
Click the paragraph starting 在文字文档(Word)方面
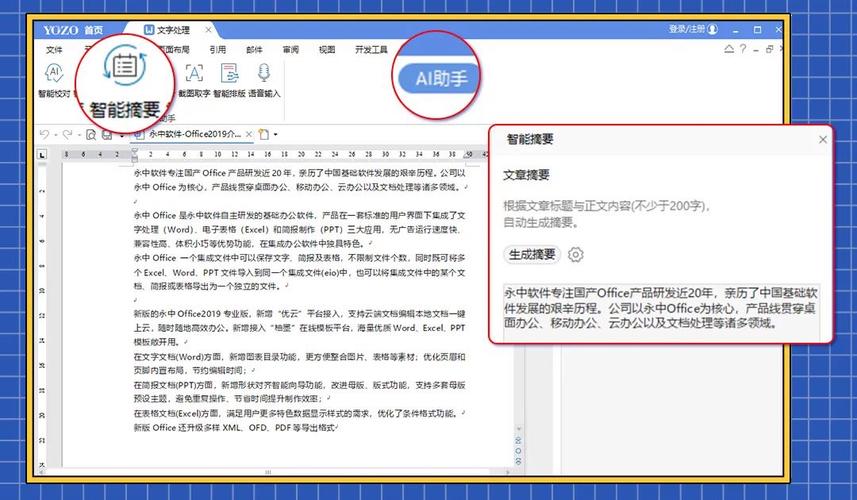[x=300, y=363]
